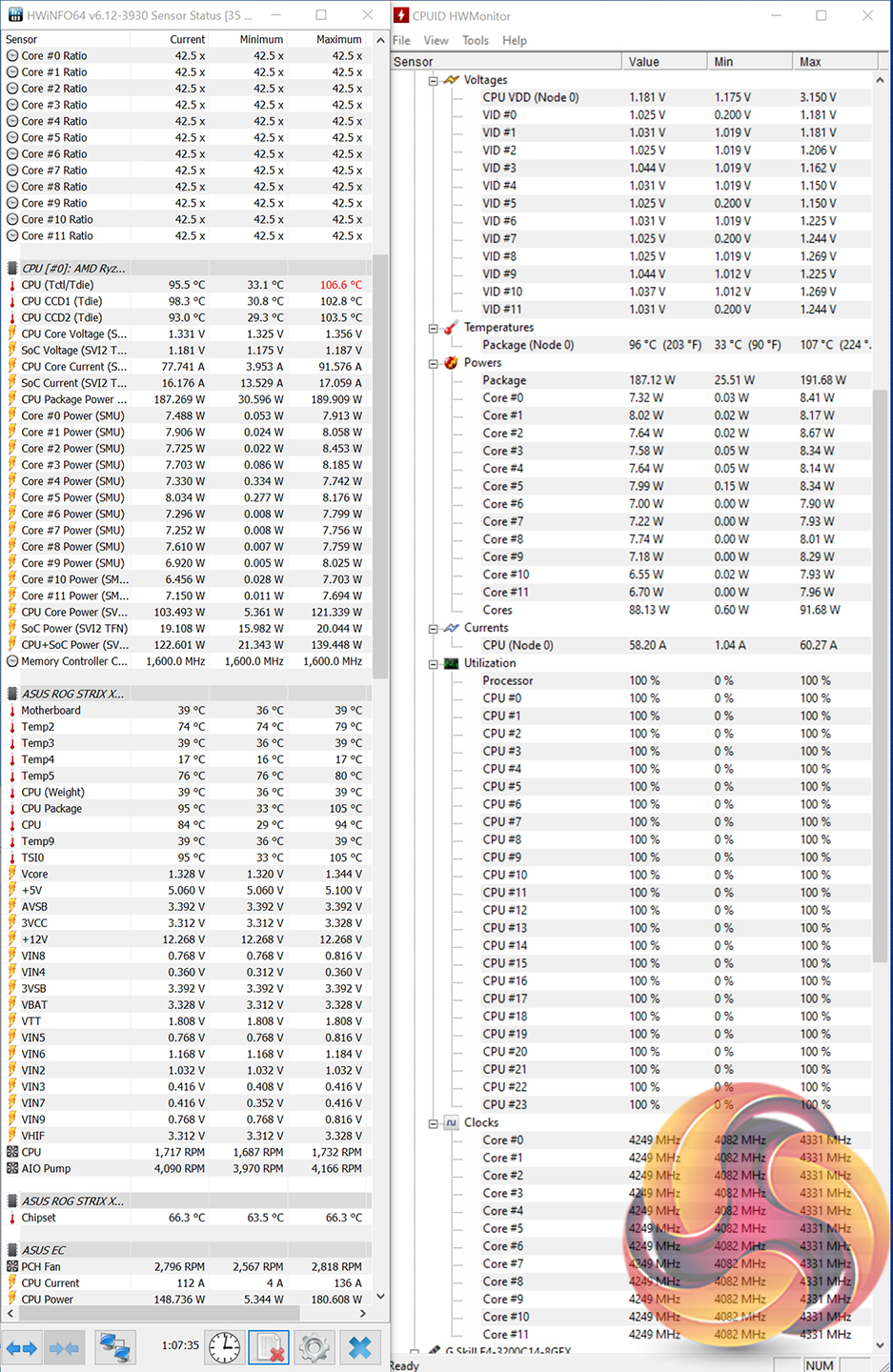Collapse the Powers node in HWMonitor
Screen dimensions: 893x1372
(x=433, y=363)
